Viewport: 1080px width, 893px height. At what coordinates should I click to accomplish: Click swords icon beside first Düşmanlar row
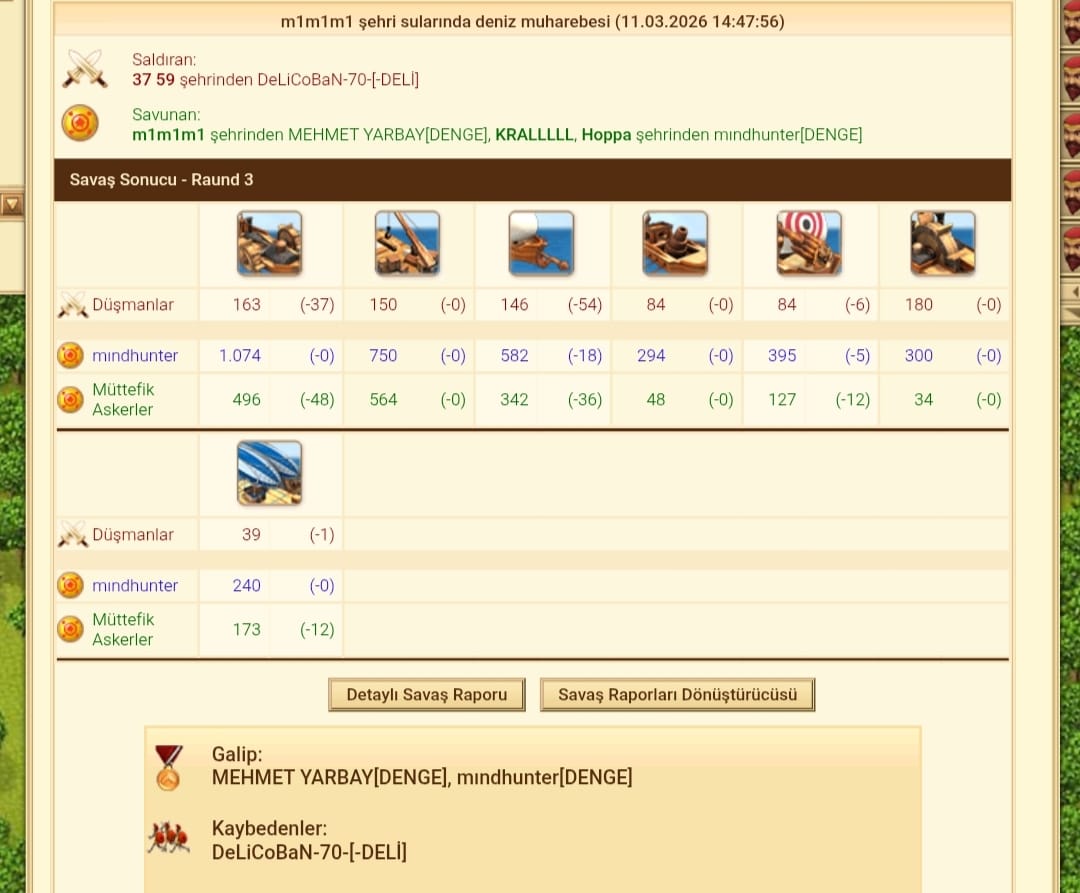72,305
